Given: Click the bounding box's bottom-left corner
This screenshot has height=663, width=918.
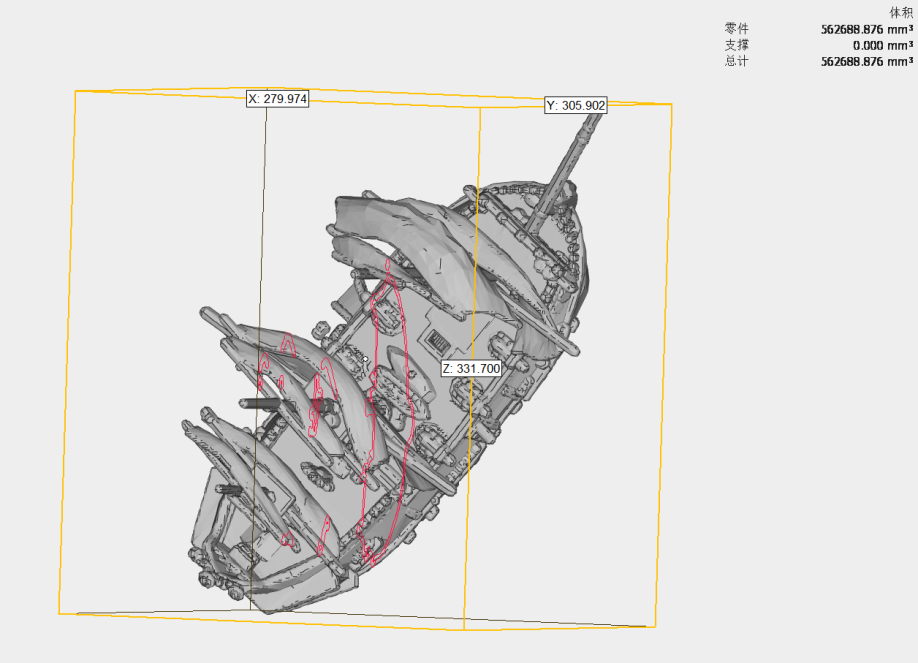Looking at the screenshot, I should [x=59, y=612].
